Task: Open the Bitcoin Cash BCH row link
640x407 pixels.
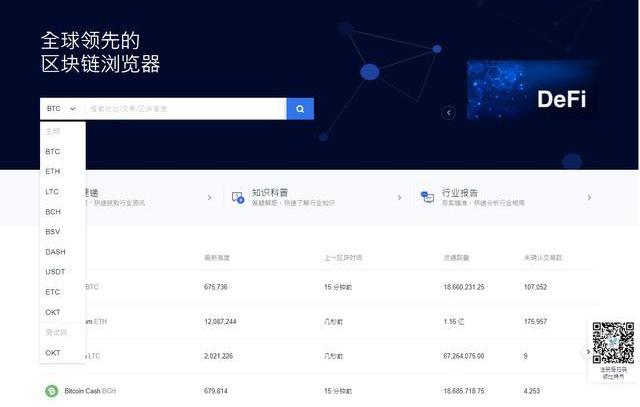Action: point(90,391)
